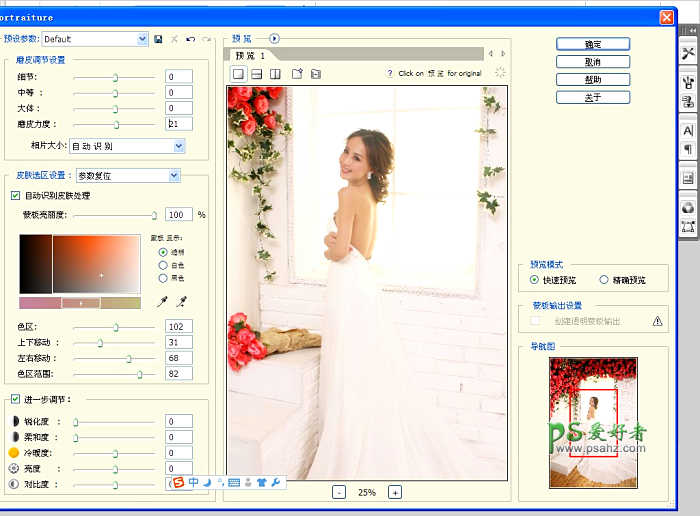This screenshot has width=700, height=516.
Task: Click the zoom in plus button
Action: (395, 492)
